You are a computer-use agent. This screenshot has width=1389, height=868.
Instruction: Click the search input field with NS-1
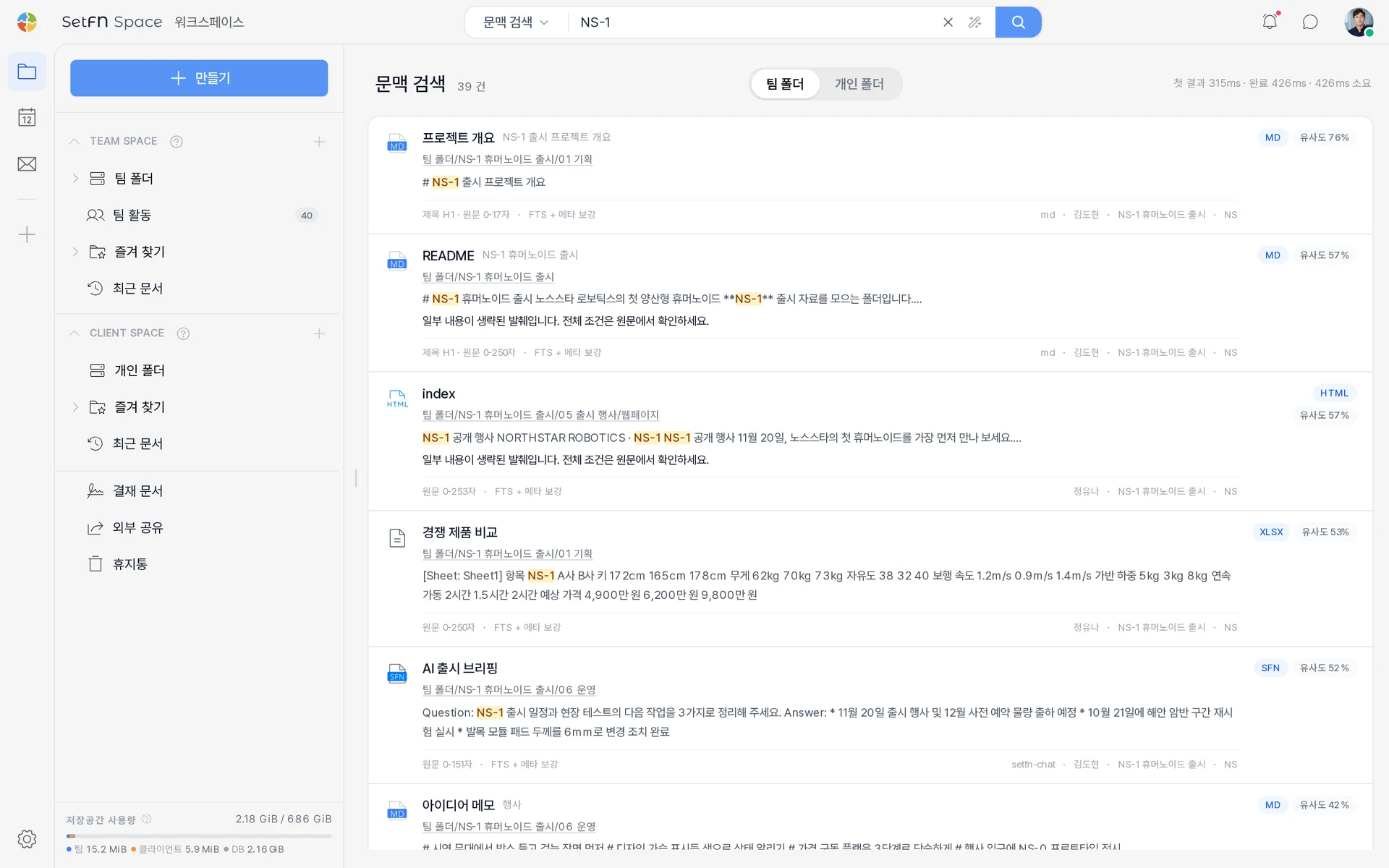point(752,22)
